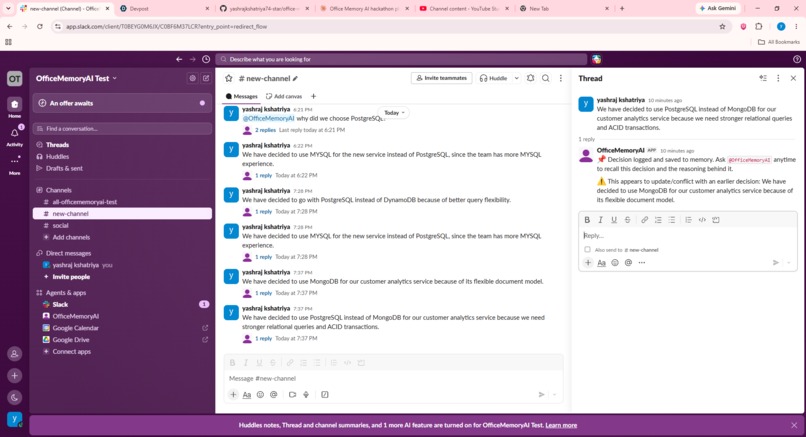Open OfficeMemoryAI Test workspace dropdown
The height and width of the screenshot is (437, 806).
(x=76, y=78)
